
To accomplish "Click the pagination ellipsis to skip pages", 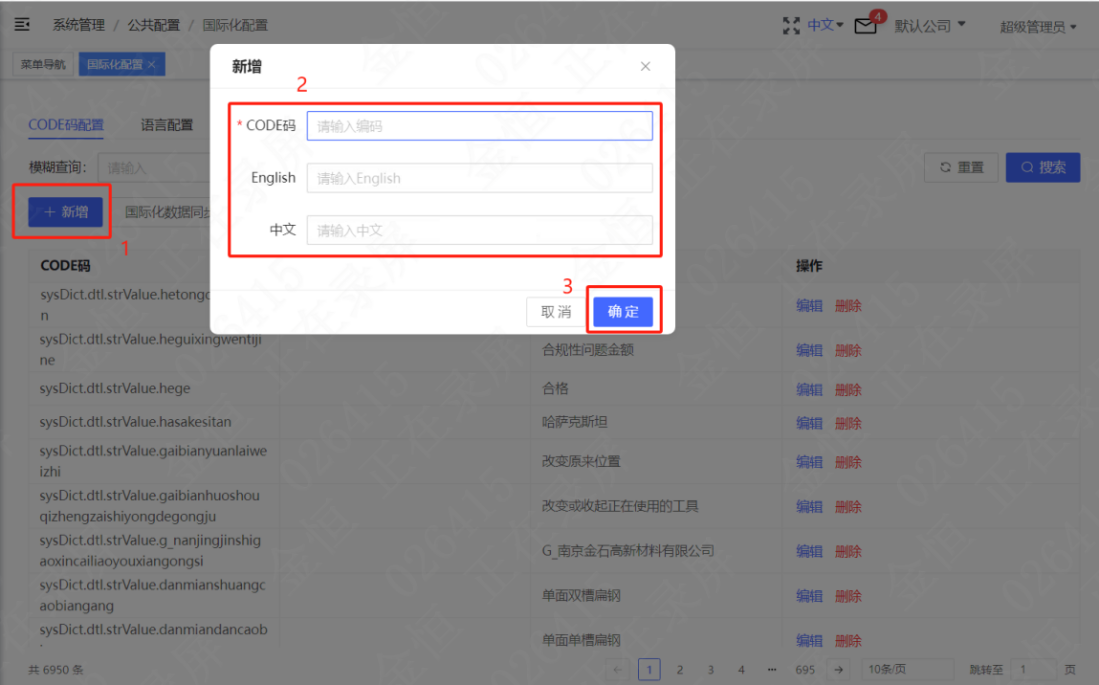I will (x=772, y=670).
